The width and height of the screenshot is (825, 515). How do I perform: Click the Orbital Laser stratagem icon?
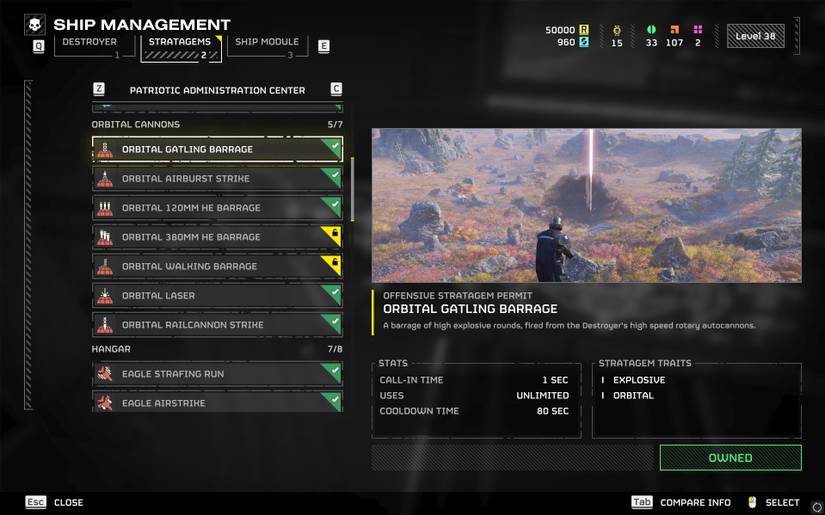(x=105, y=296)
